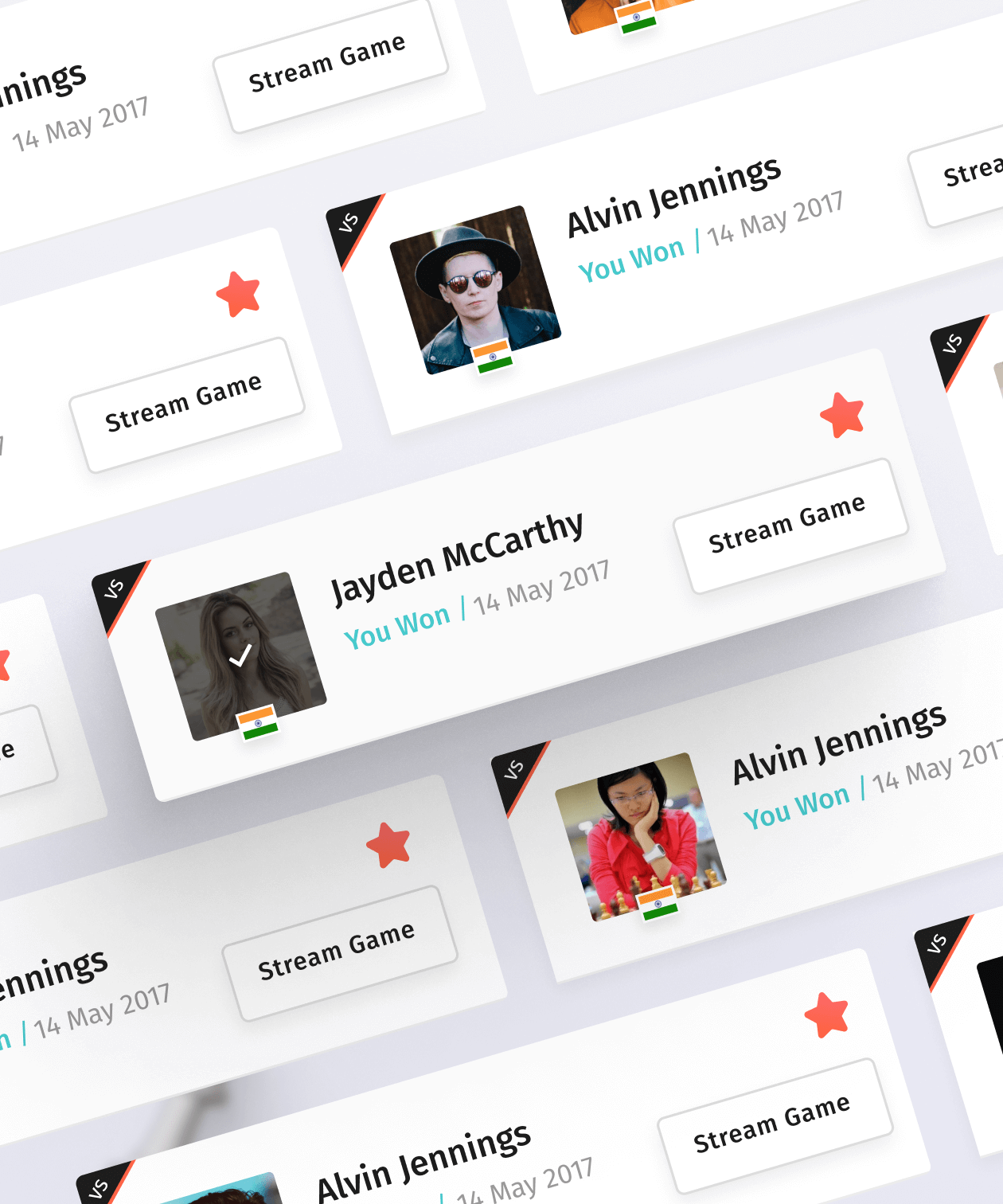1003x1204 pixels.
Task: Click Stream Game button below upper-left star
Action: pyautogui.click(x=187, y=405)
